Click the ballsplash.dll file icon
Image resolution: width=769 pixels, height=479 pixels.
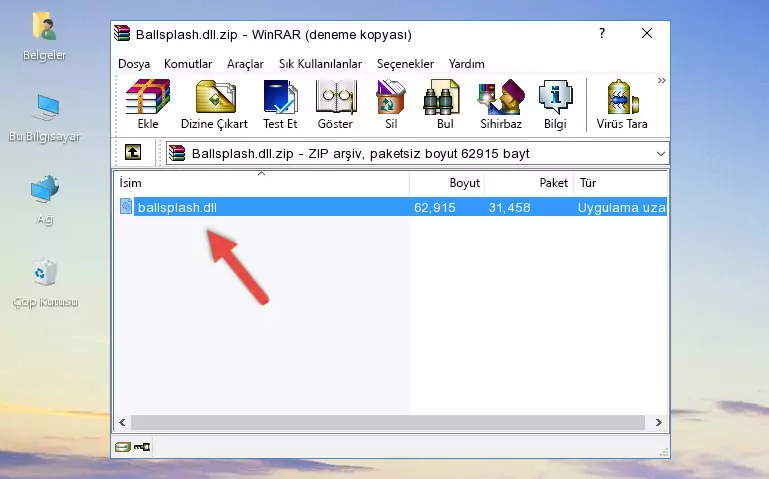point(126,206)
